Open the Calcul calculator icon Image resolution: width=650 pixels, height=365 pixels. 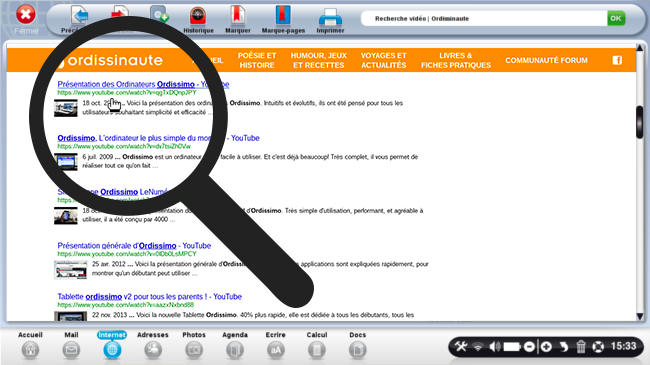pyautogui.click(x=317, y=350)
